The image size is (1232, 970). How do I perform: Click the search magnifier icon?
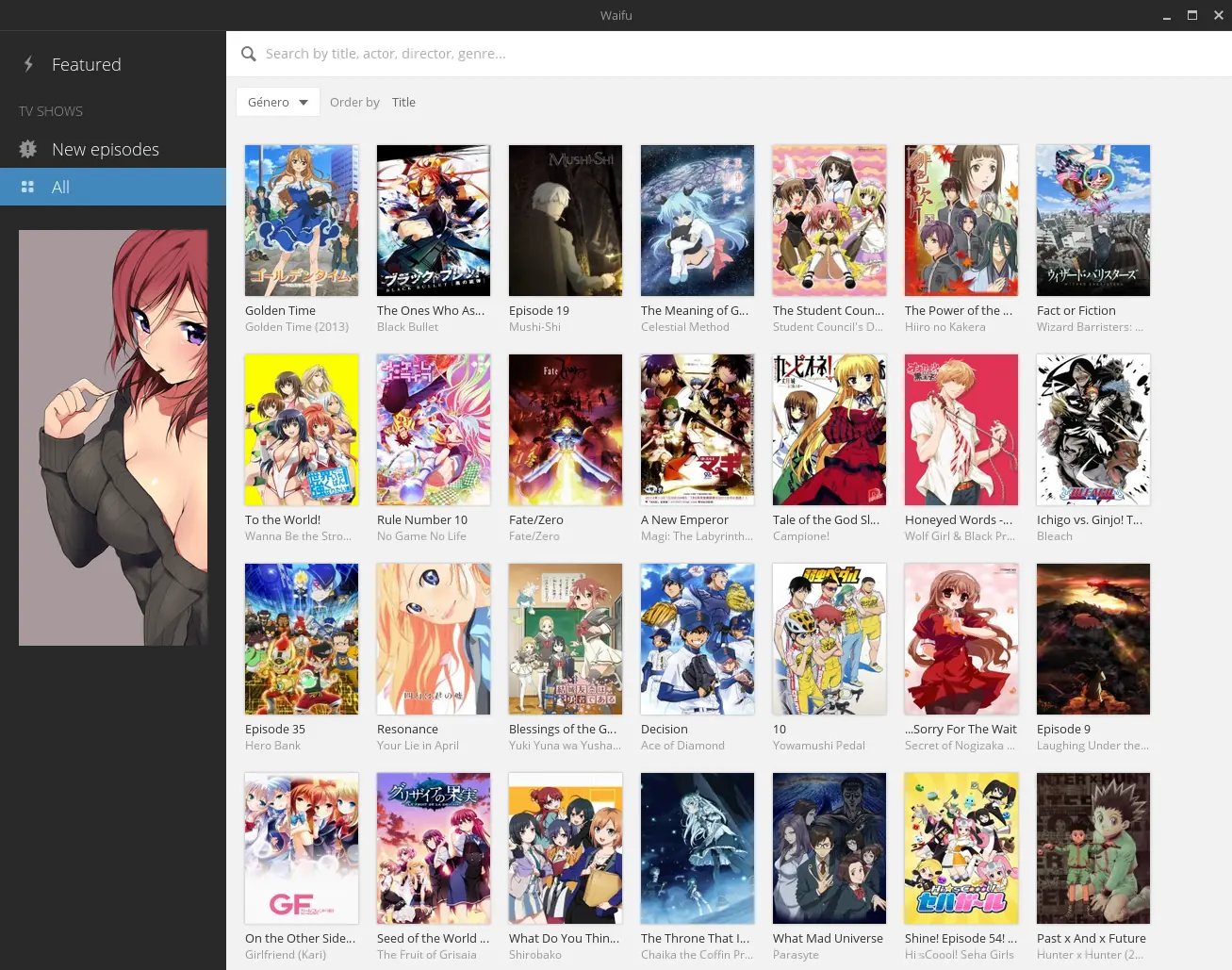point(249,55)
